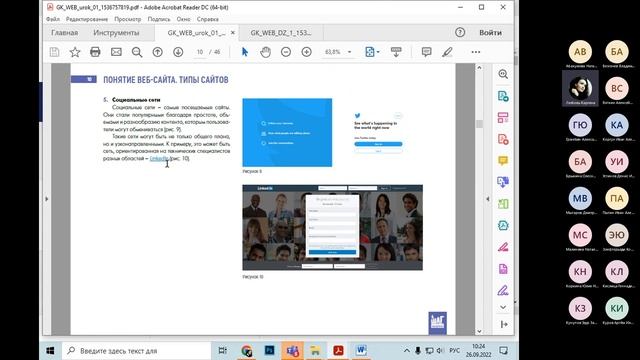Open the Файл menu
This screenshot has width=640, height=360.
click(53, 19)
